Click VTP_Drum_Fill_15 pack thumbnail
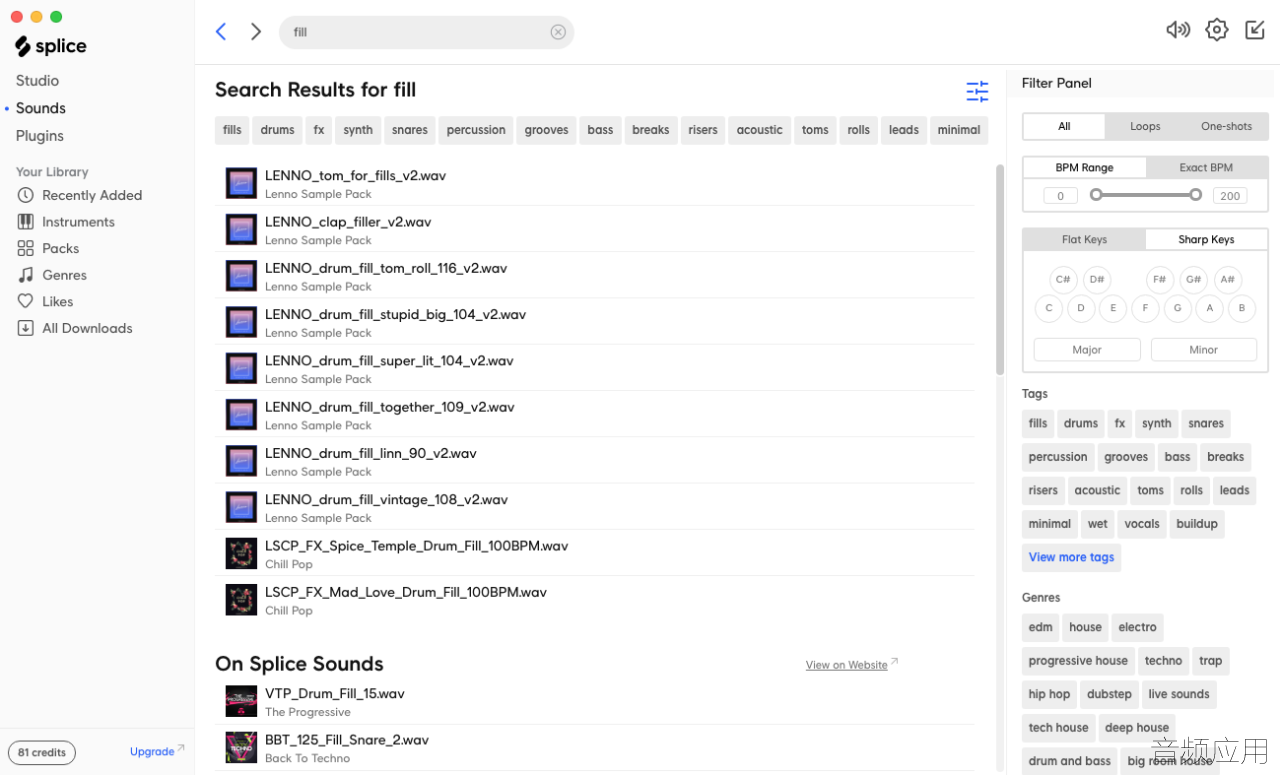Viewport: 1280px width, 775px height. 241,701
